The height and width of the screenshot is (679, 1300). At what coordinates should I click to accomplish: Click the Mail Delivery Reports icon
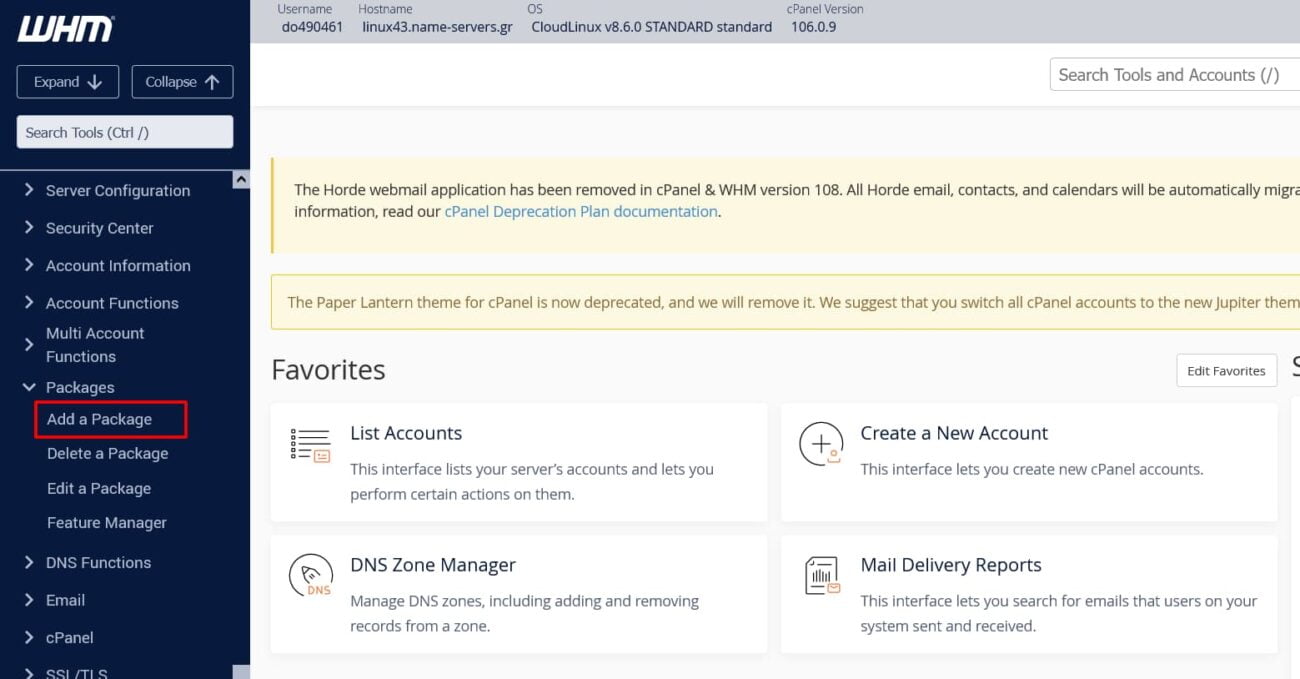point(822,576)
